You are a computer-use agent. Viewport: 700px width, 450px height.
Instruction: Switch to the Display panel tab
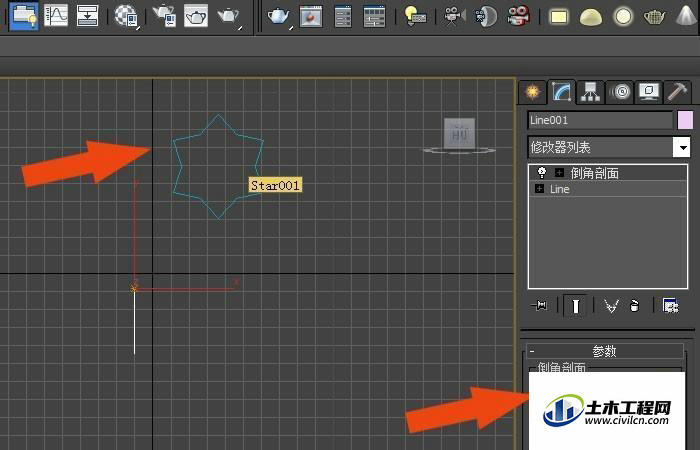(649, 92)
